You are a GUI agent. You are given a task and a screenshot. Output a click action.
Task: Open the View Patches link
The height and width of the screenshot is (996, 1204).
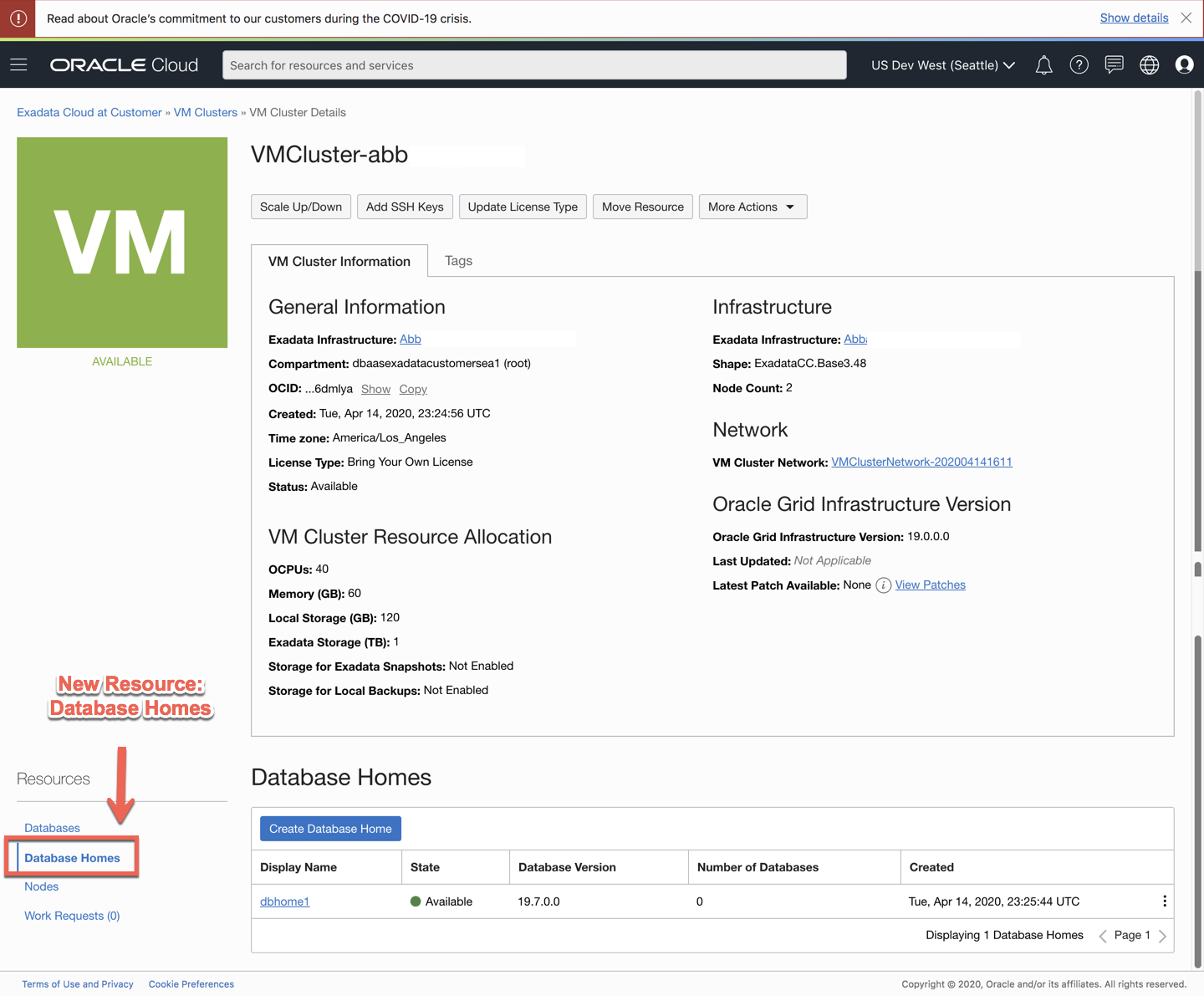coord(930,585)
